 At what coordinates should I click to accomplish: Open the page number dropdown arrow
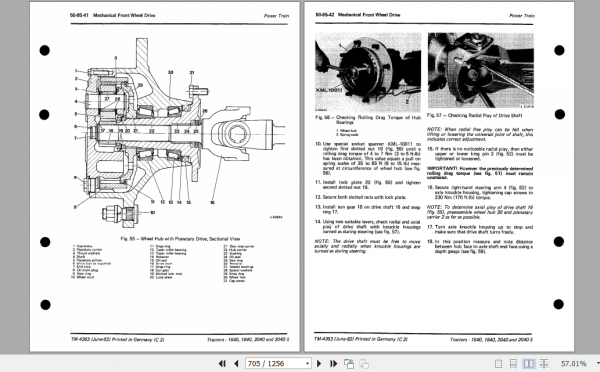(x=307, y=364)
